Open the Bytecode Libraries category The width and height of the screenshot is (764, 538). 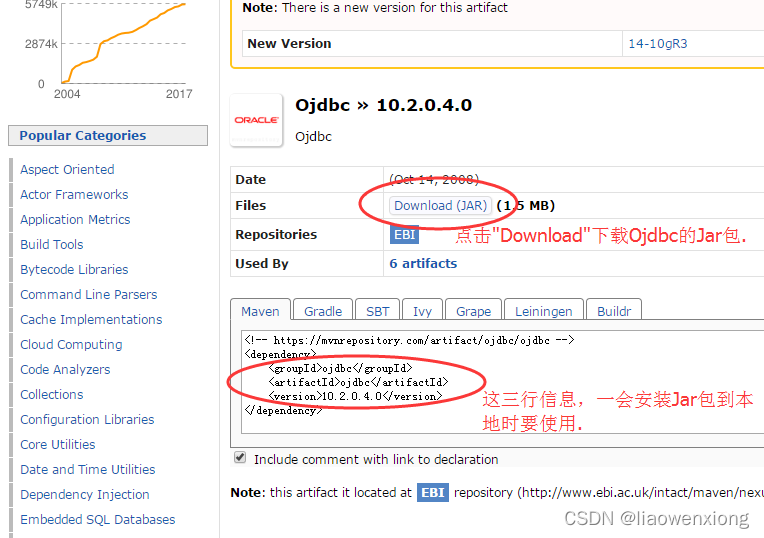coord(74,269)
